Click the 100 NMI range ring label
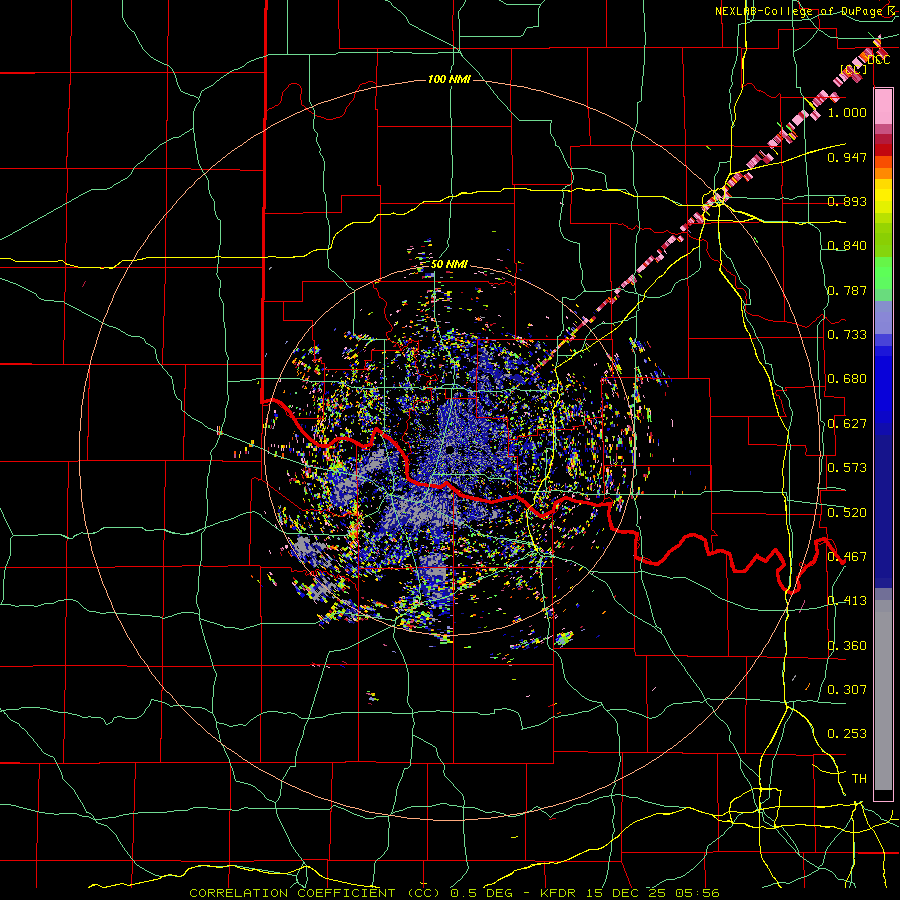The image size is (900, 900). click(449, 79)
